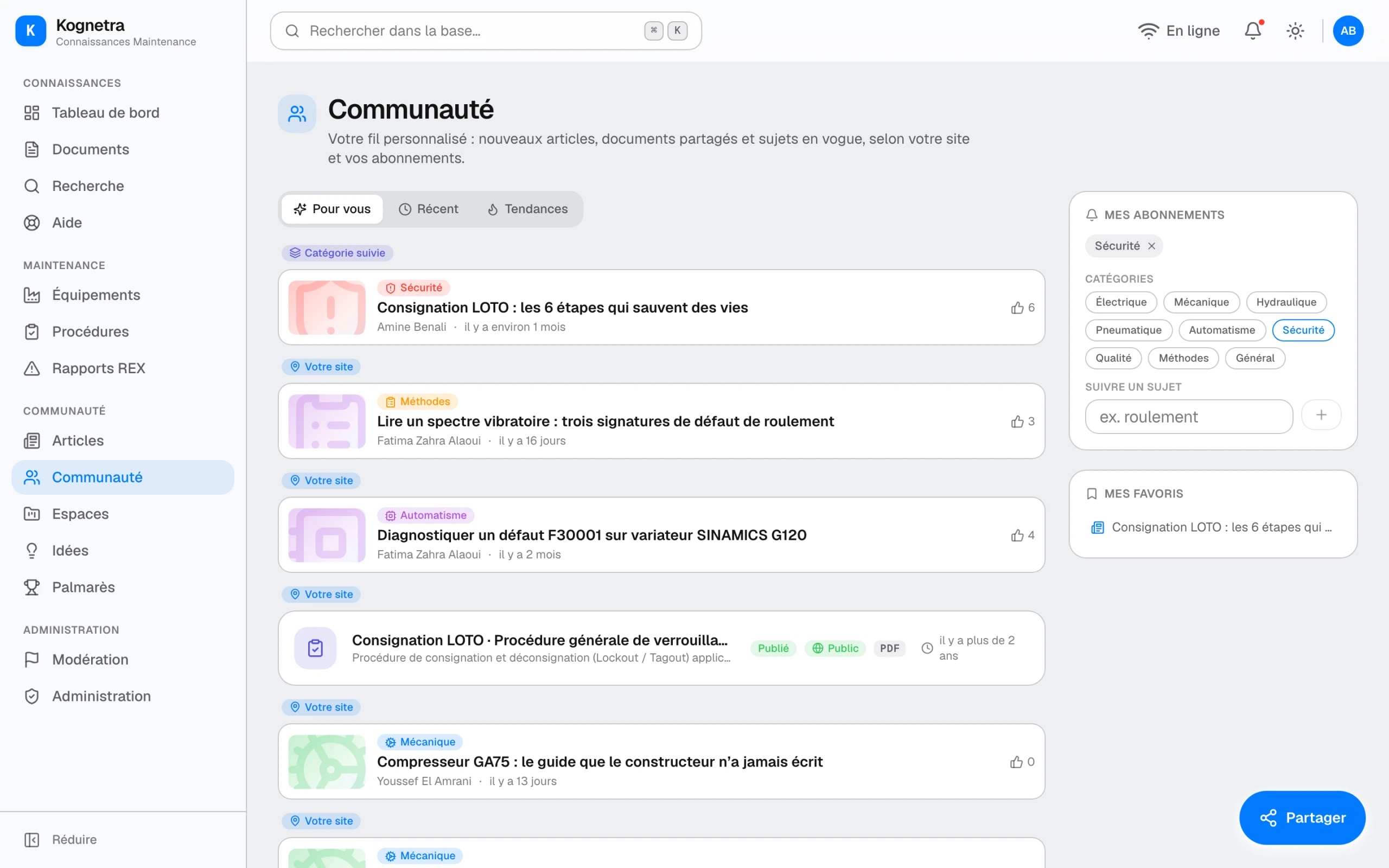Open Administration in sidebar
The image size is (1389, 868).
coord(123,697)
